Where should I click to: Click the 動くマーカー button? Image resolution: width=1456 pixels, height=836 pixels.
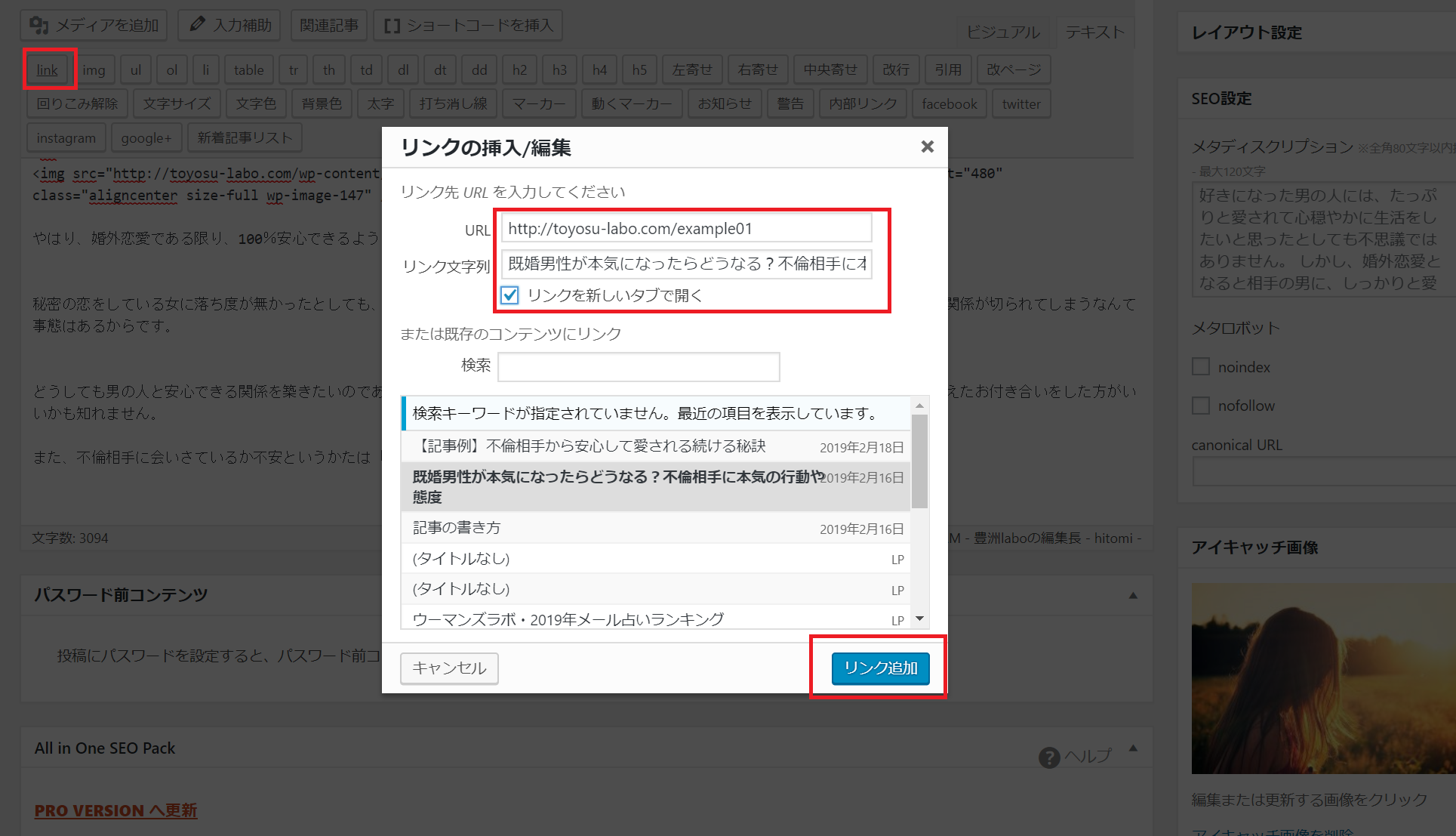tap(632, 103)
